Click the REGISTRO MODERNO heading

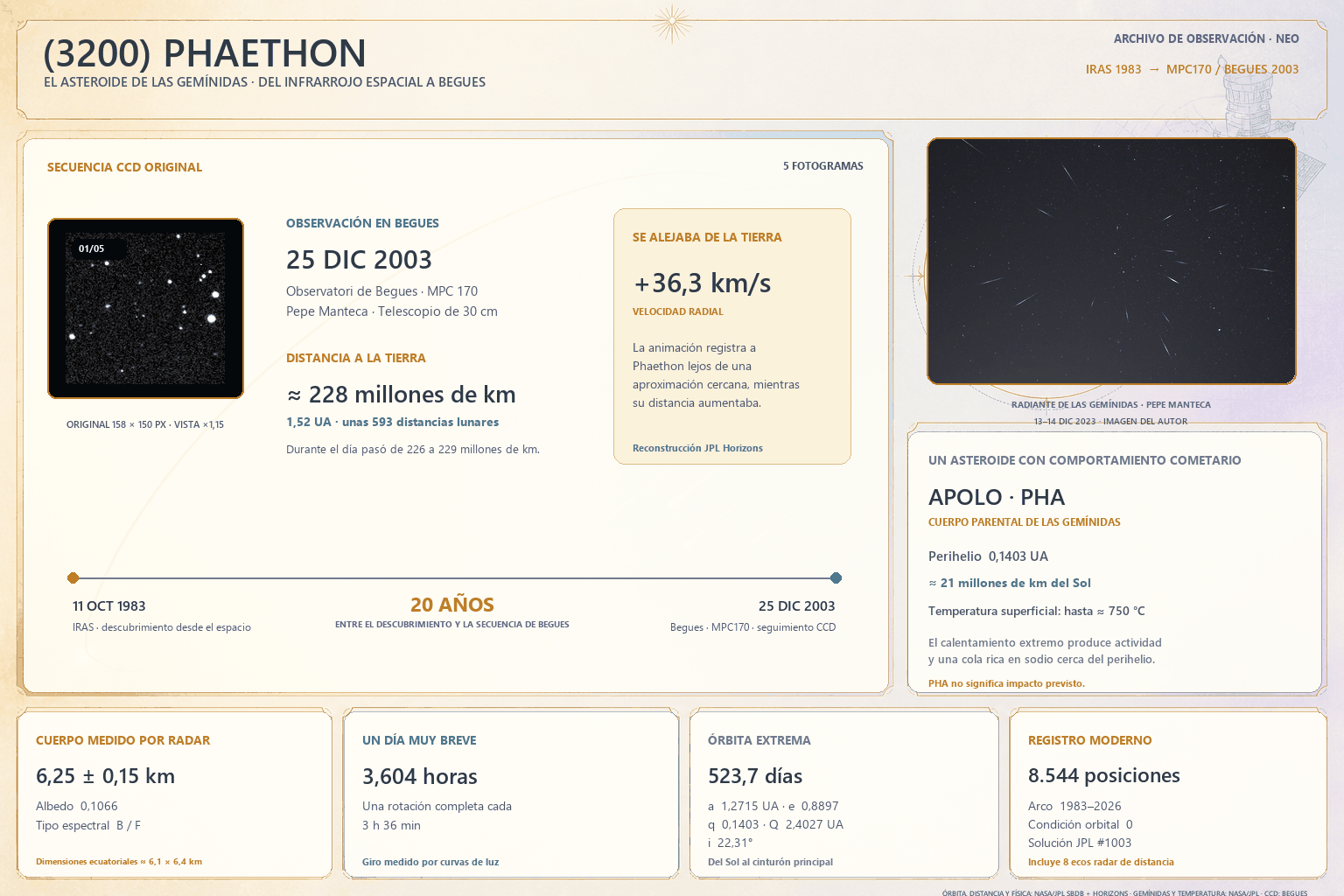[1090, 740]
